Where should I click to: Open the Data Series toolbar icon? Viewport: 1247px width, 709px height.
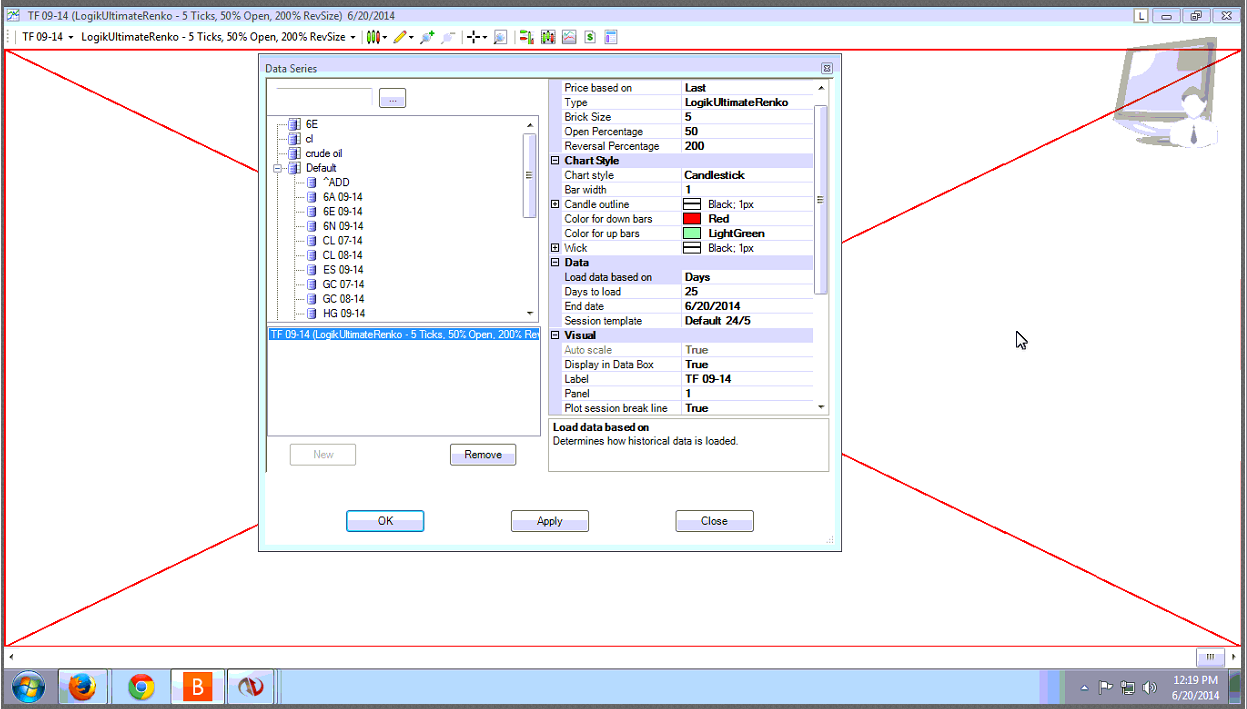[x=548, y=37]
